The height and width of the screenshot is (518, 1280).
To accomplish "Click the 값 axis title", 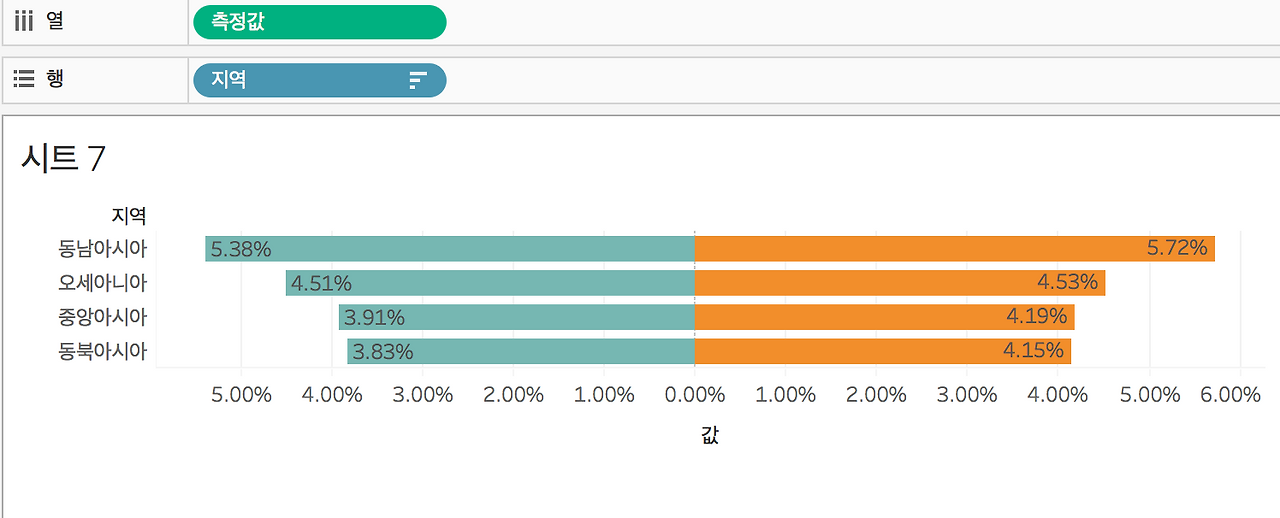I will 710,435.
